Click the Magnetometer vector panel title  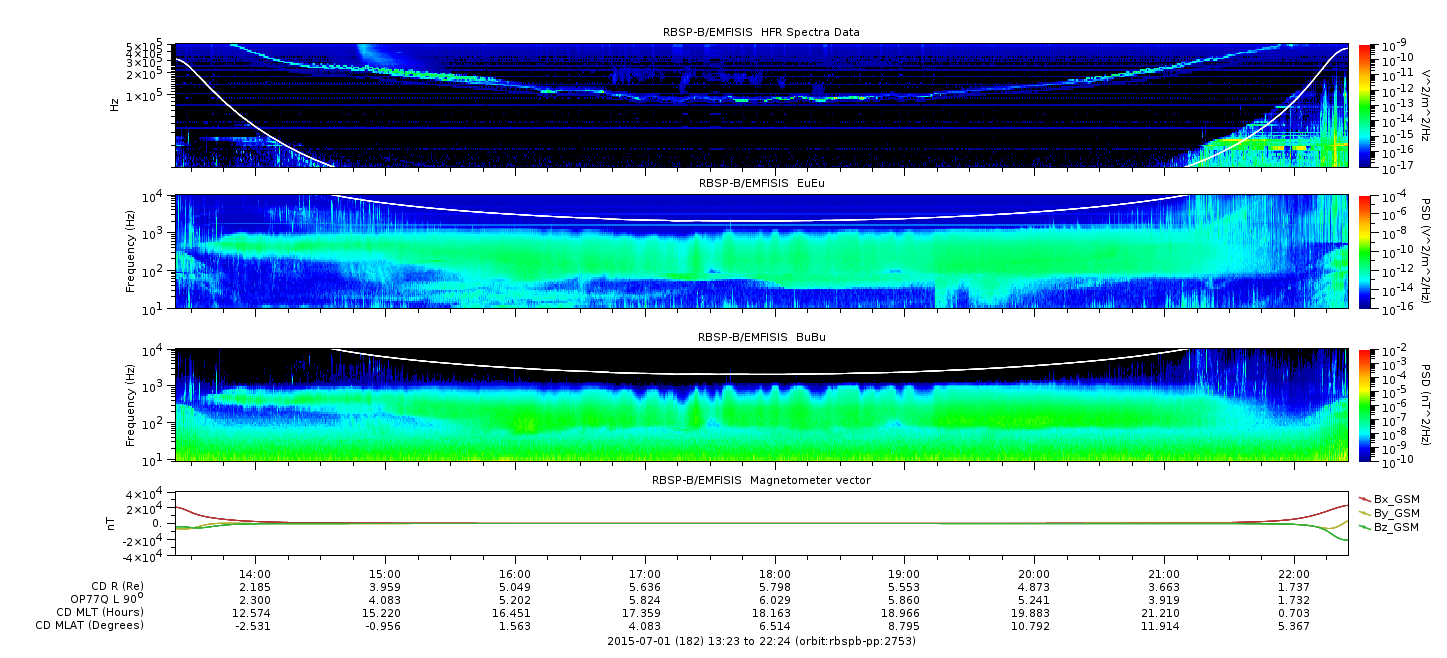click(x=760, y=480)
